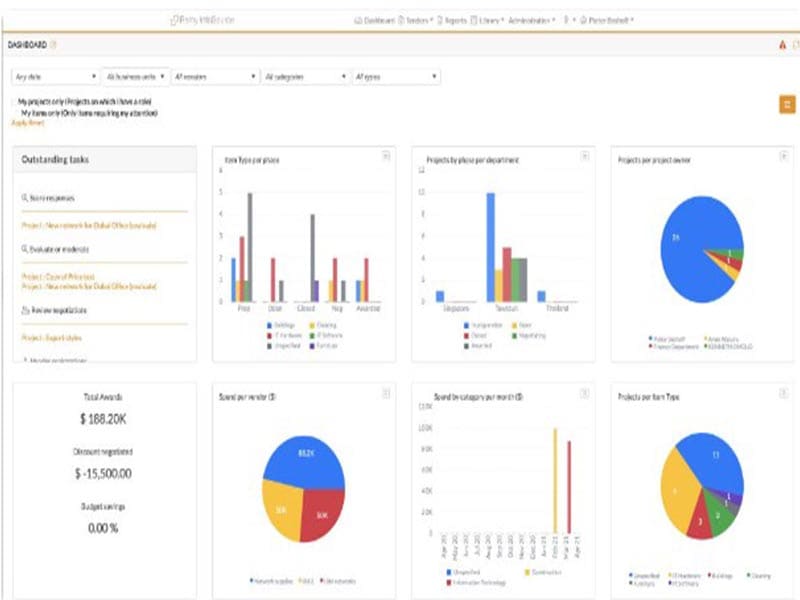The image size is (800, 600).
Task: Click the help icon next to the Dashboard title
Action: [x=54, y=45]
